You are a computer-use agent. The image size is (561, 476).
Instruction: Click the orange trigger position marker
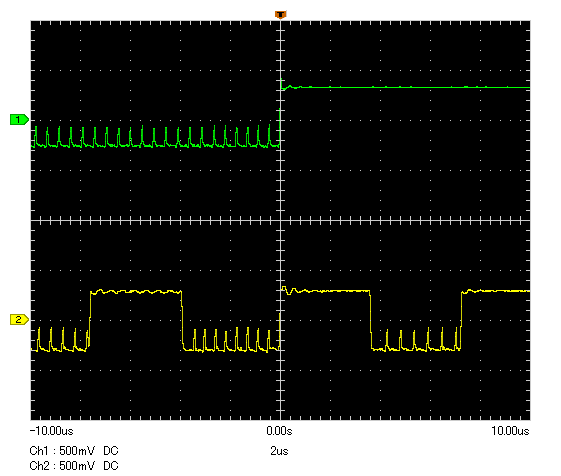280,15
